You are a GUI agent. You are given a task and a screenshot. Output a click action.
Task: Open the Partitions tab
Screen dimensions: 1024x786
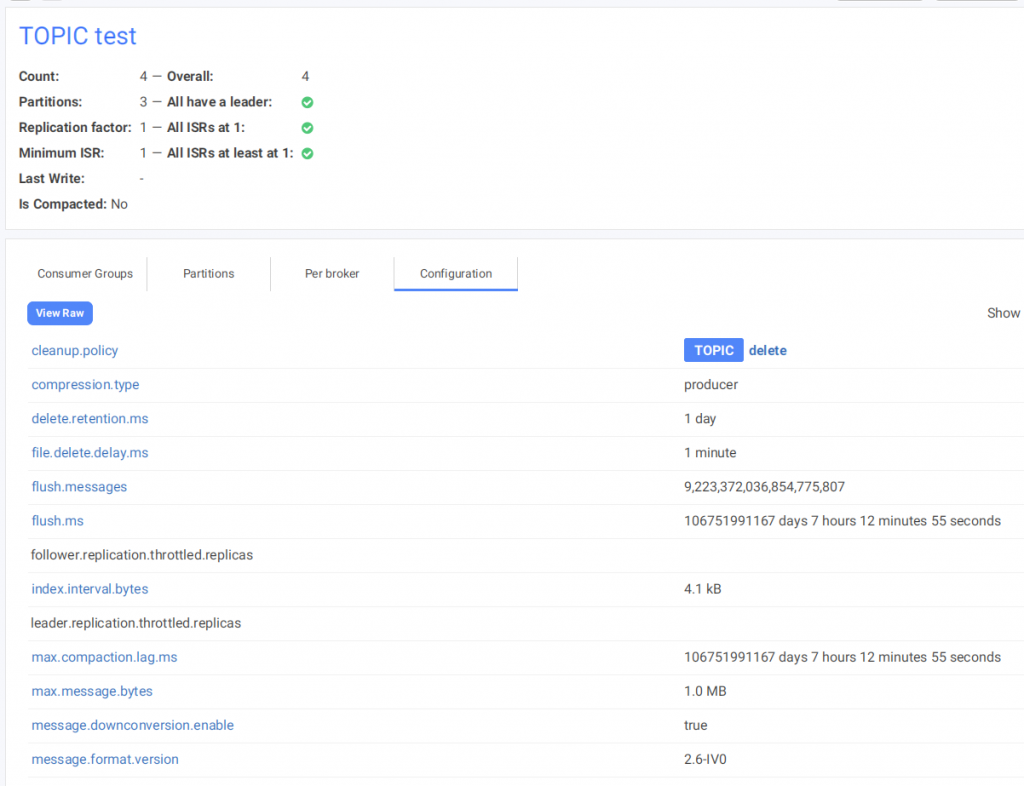pos(208,274)
